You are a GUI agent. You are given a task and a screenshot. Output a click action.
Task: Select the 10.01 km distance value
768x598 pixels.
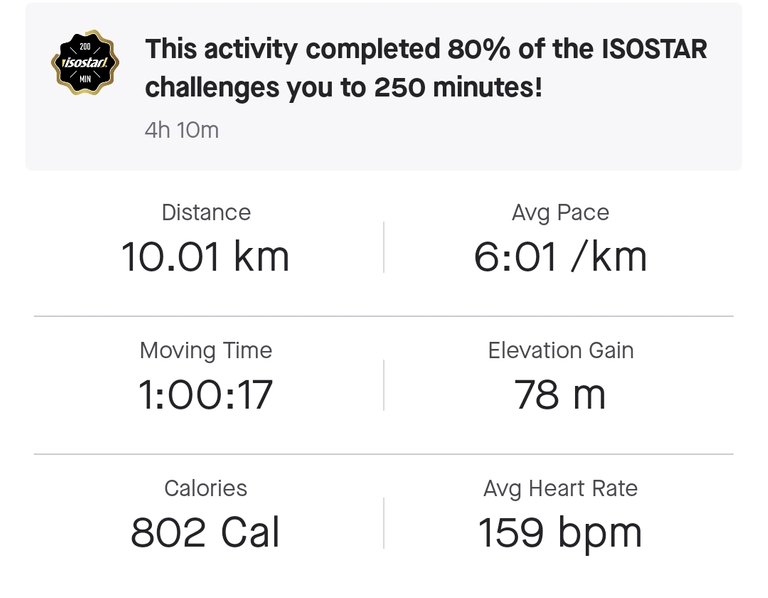[205, 257]
